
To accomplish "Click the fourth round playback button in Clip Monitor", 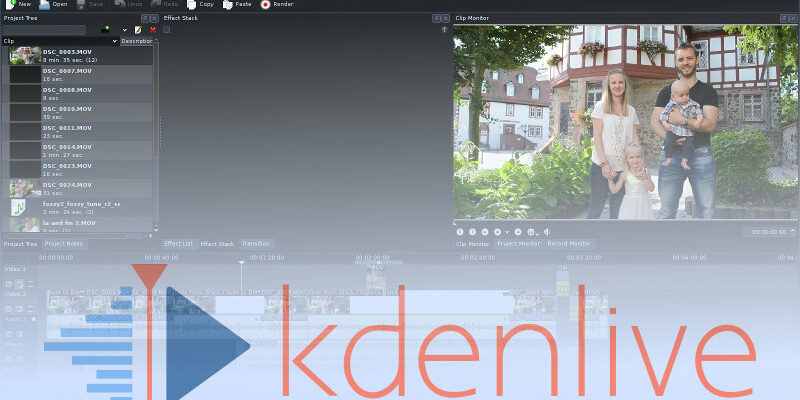I will 497,232.
